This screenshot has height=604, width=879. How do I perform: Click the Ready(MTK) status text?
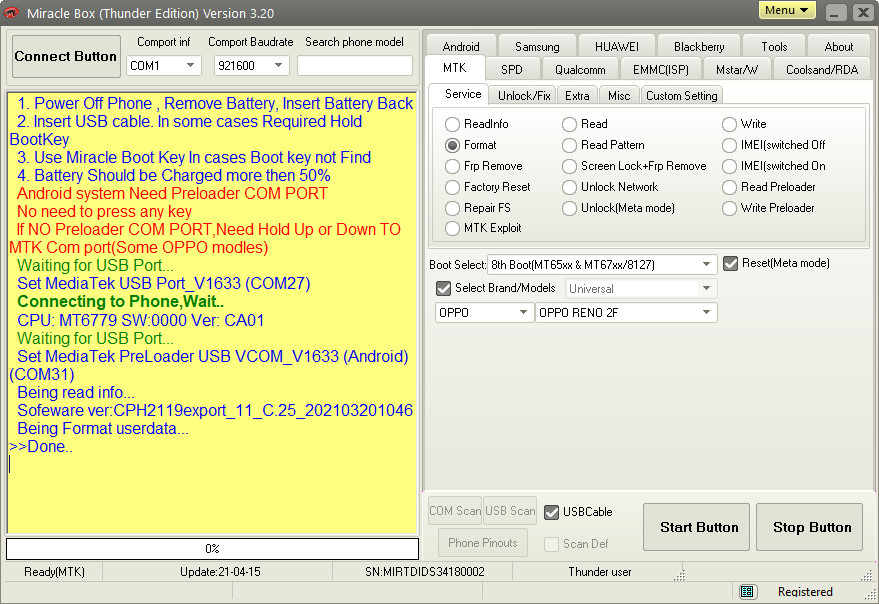(54, 572)
